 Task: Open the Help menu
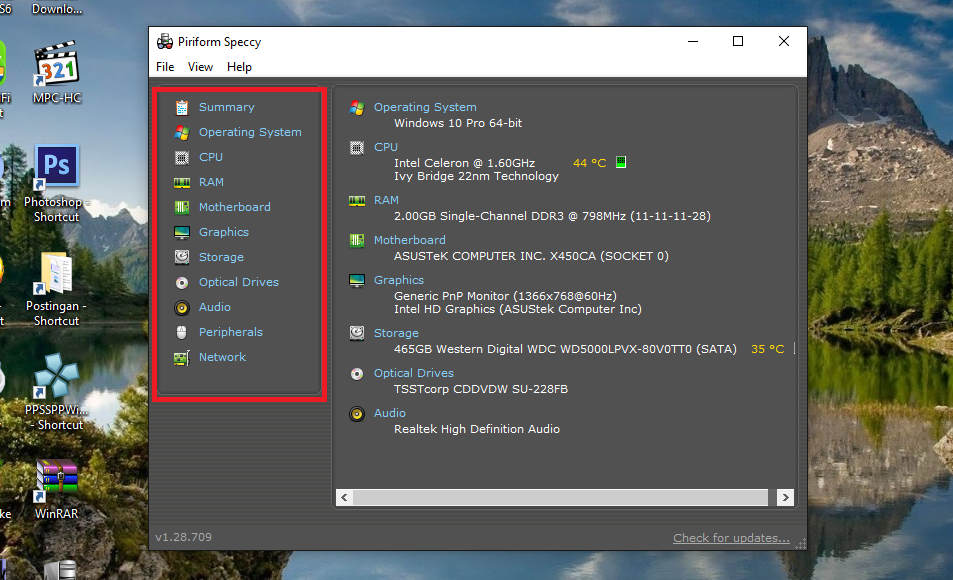coord(239,67)
